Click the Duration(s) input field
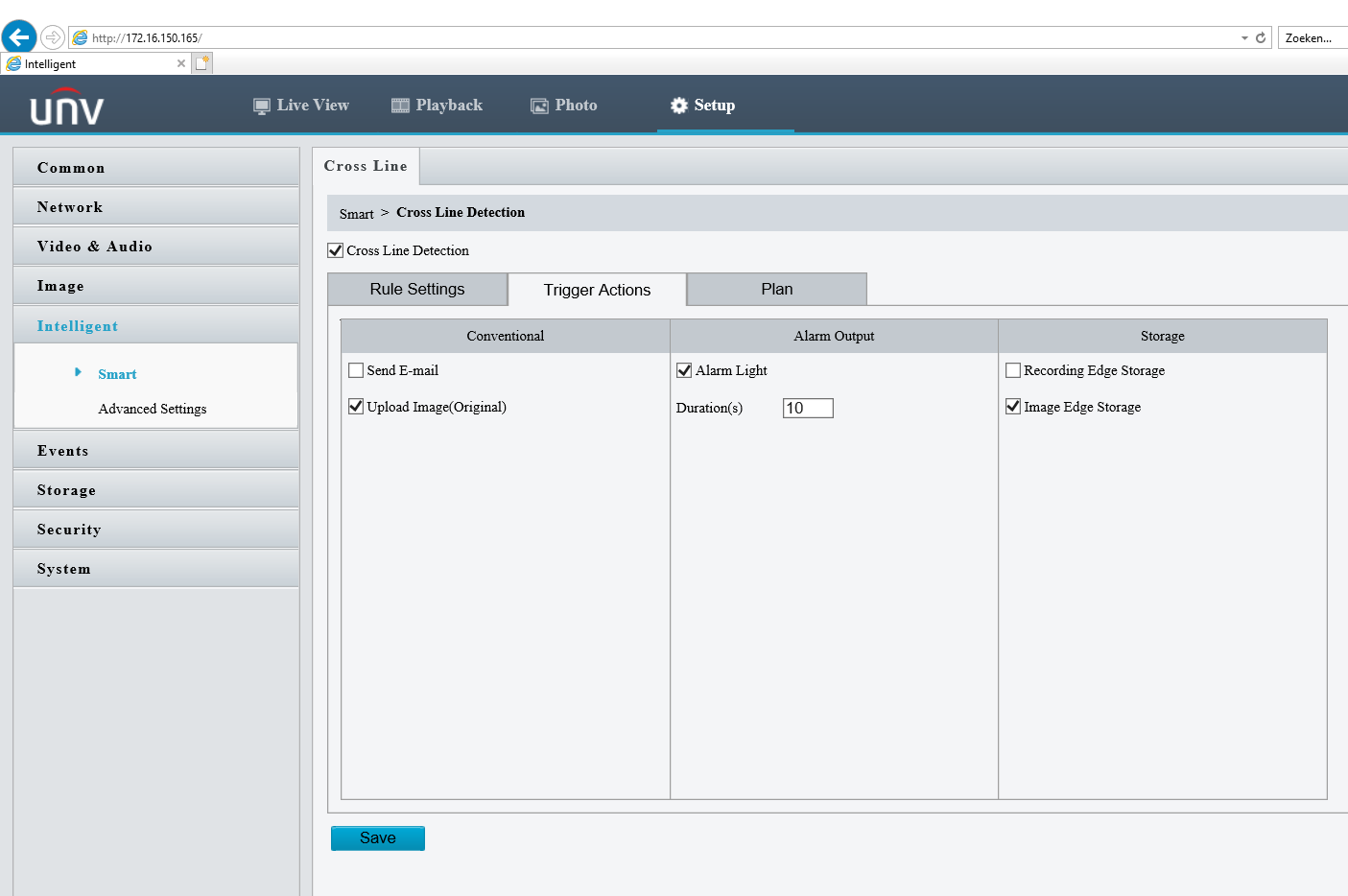 (808, 408)
